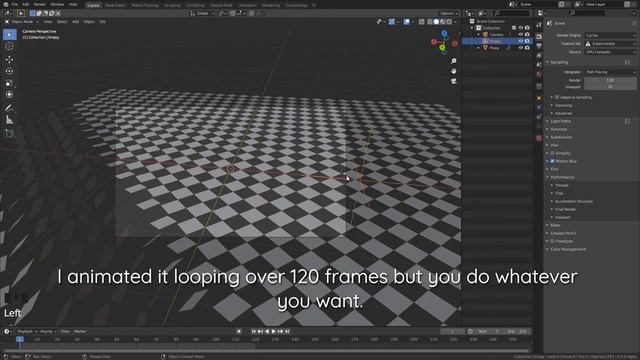Open the Window menu
The height and width of the screenshot is (360, 640).
57,4
